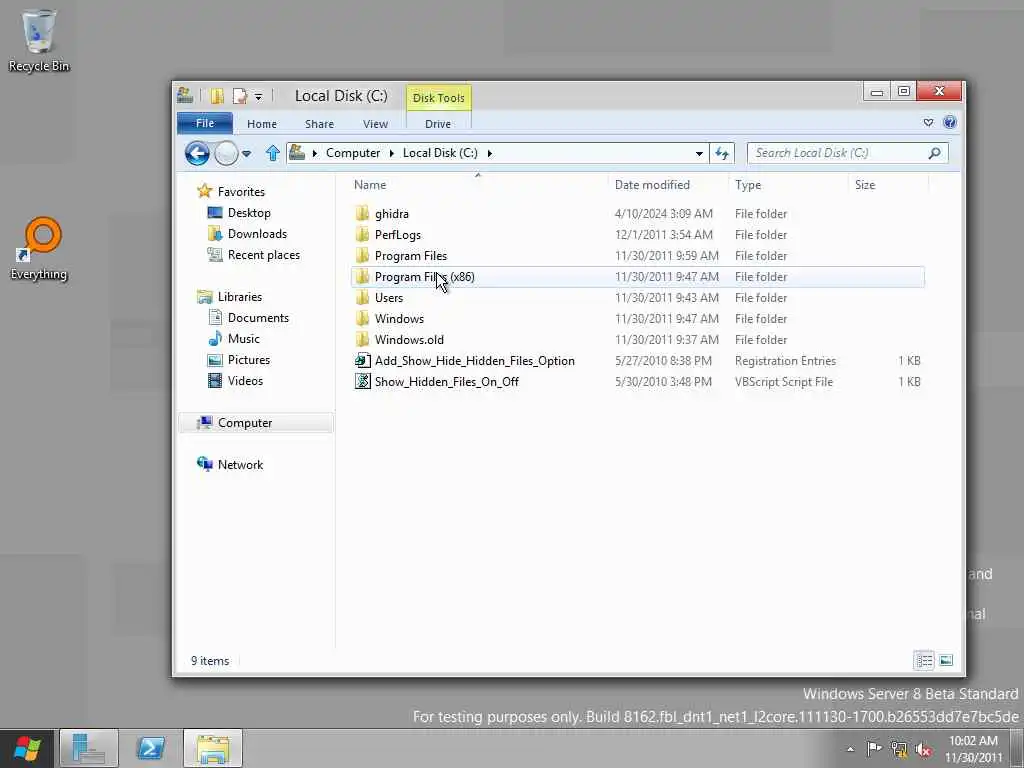Open Start menu from taskbar
The image size is (1024, 768).
click(27, 748)
